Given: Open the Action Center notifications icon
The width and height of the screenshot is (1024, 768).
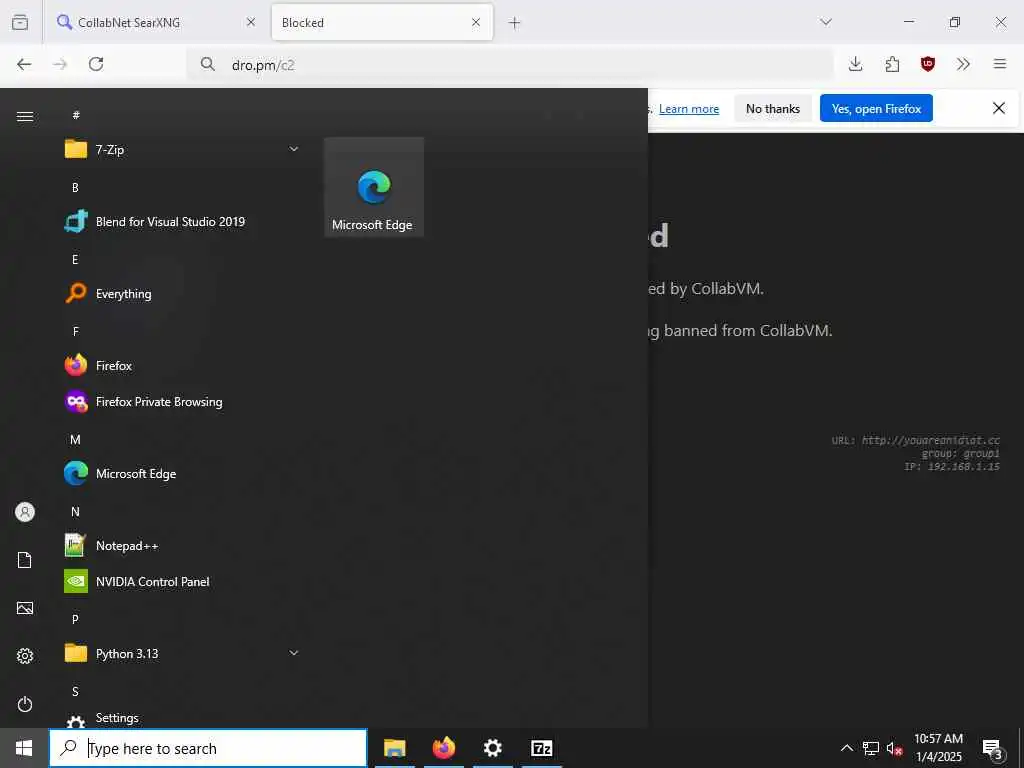Looking at the screenshot, I should pos(992,748).
